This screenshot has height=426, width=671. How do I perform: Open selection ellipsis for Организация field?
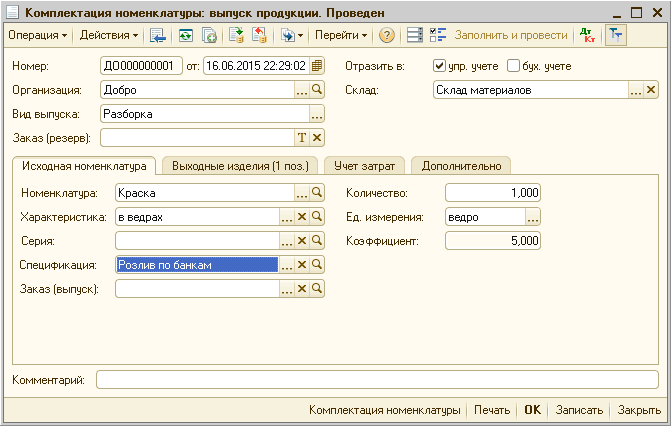pyautogui.click(x=302, y=90)
